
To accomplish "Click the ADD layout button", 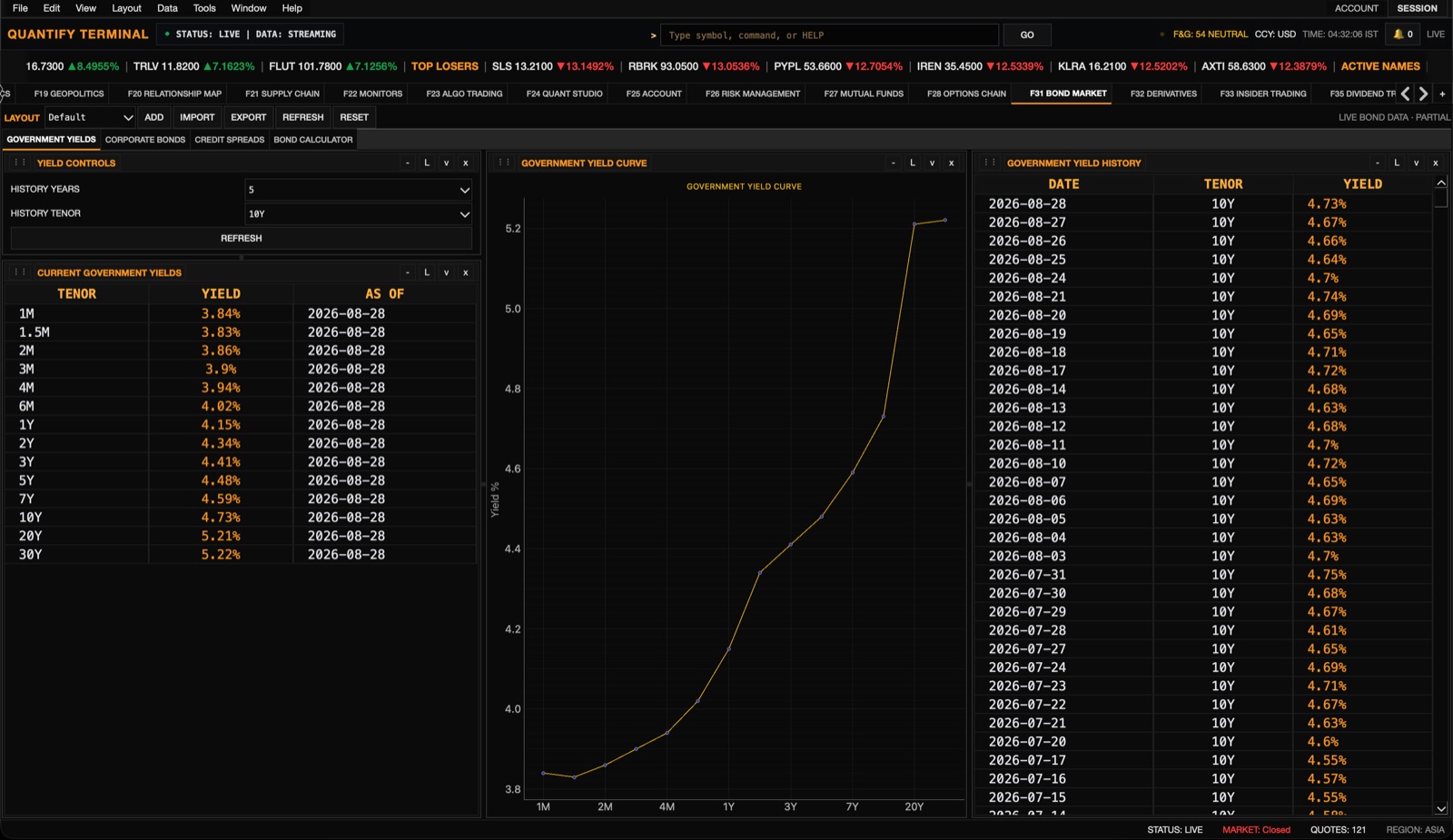I will (x=154, y=117).
